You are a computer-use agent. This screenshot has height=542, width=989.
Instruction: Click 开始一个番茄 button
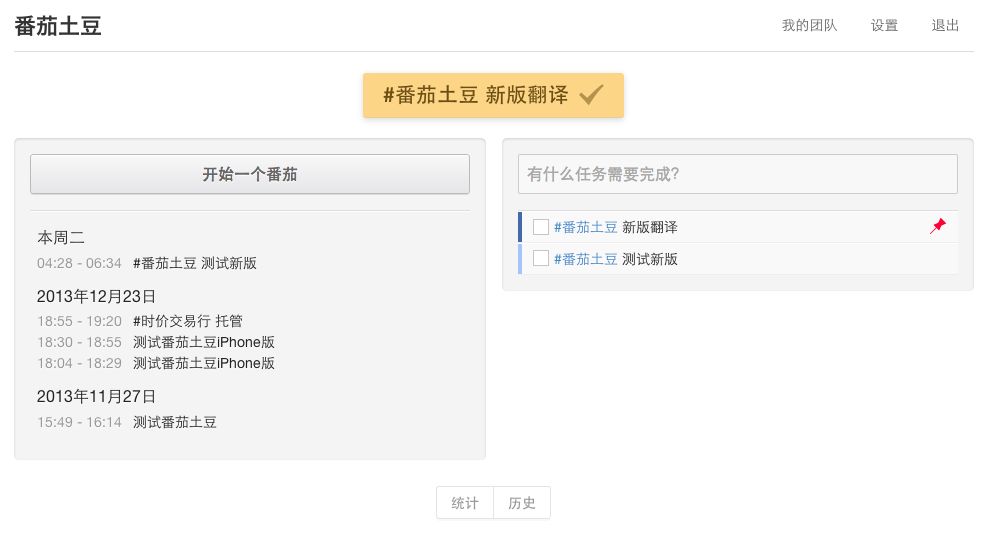(x=250, y=174)
